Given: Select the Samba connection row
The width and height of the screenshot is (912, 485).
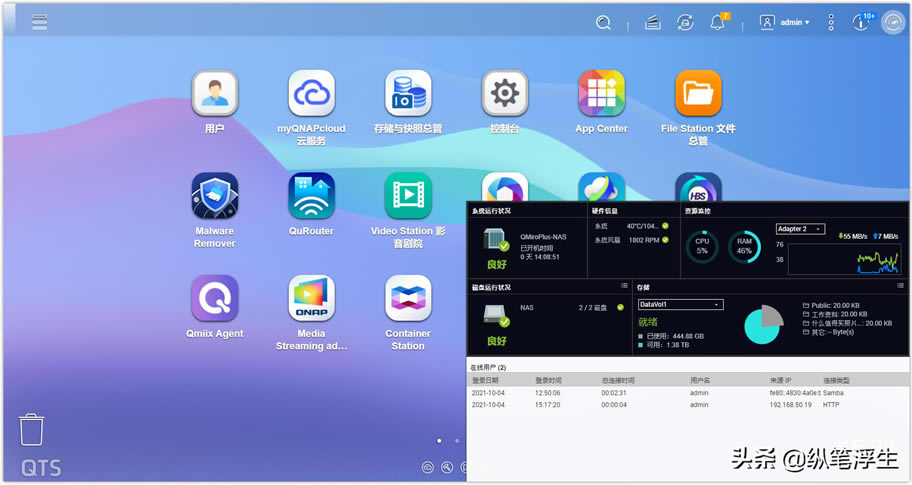Looking at the screenshot, I should pos(688,393).
